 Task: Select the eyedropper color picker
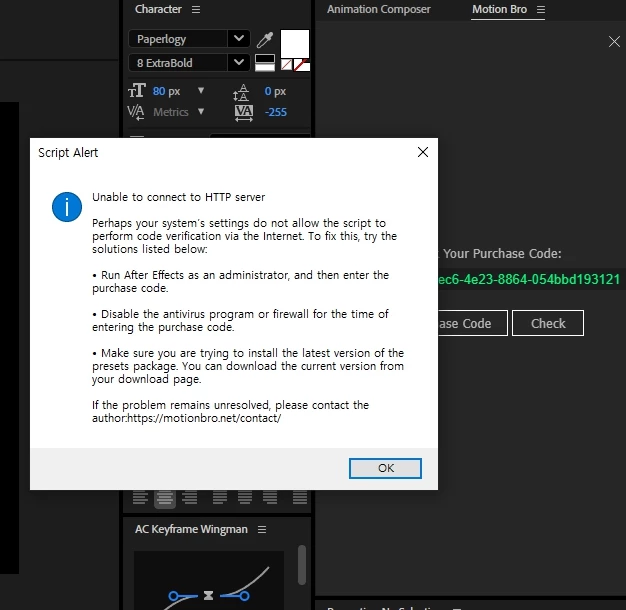[265, 40]
